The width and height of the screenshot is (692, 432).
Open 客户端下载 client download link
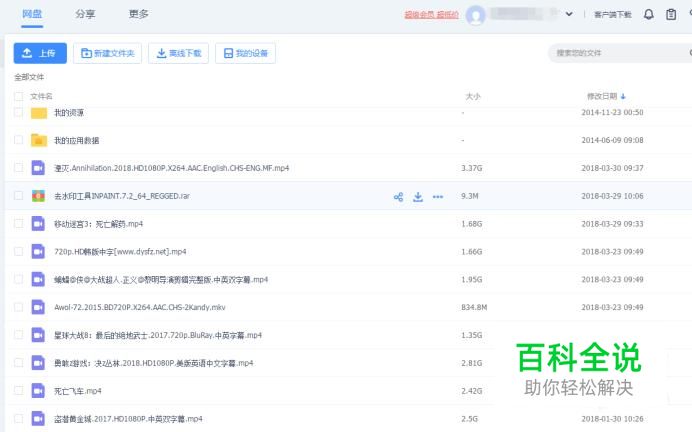coord(613,15)
